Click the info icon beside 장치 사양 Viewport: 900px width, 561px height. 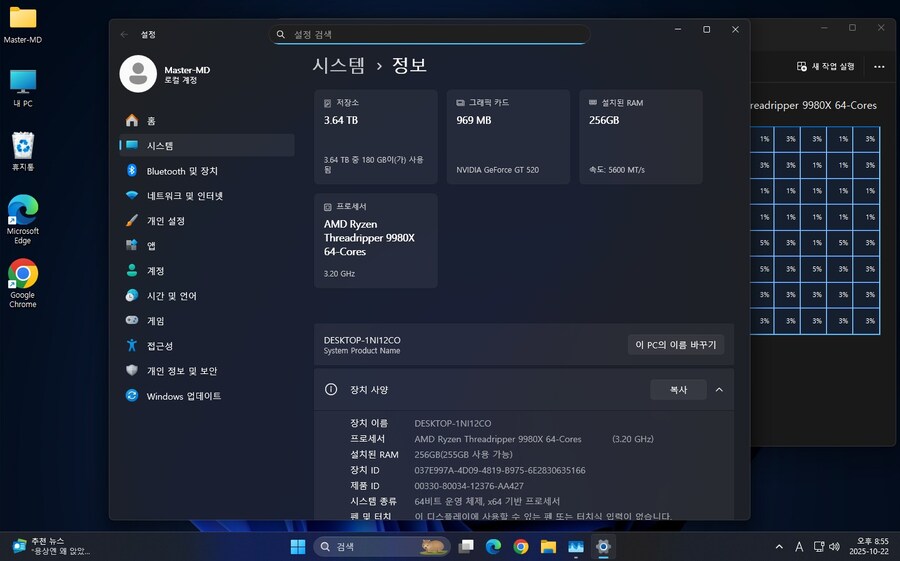331,389
